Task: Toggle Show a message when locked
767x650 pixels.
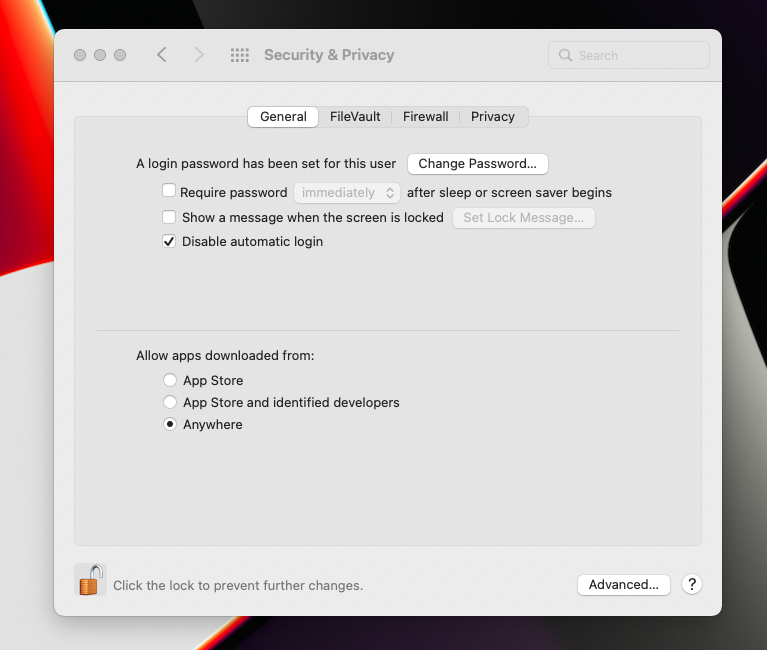Action: tap(169, 217)
